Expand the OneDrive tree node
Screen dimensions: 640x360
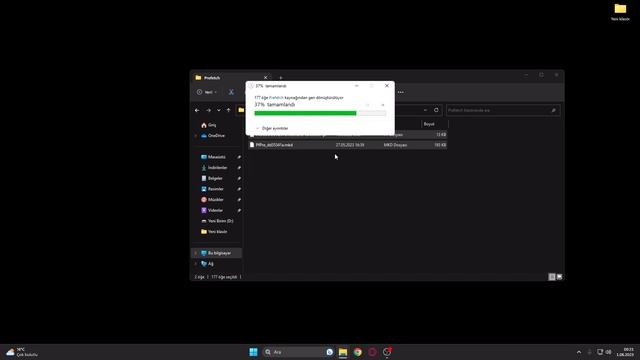click(196, 136)
